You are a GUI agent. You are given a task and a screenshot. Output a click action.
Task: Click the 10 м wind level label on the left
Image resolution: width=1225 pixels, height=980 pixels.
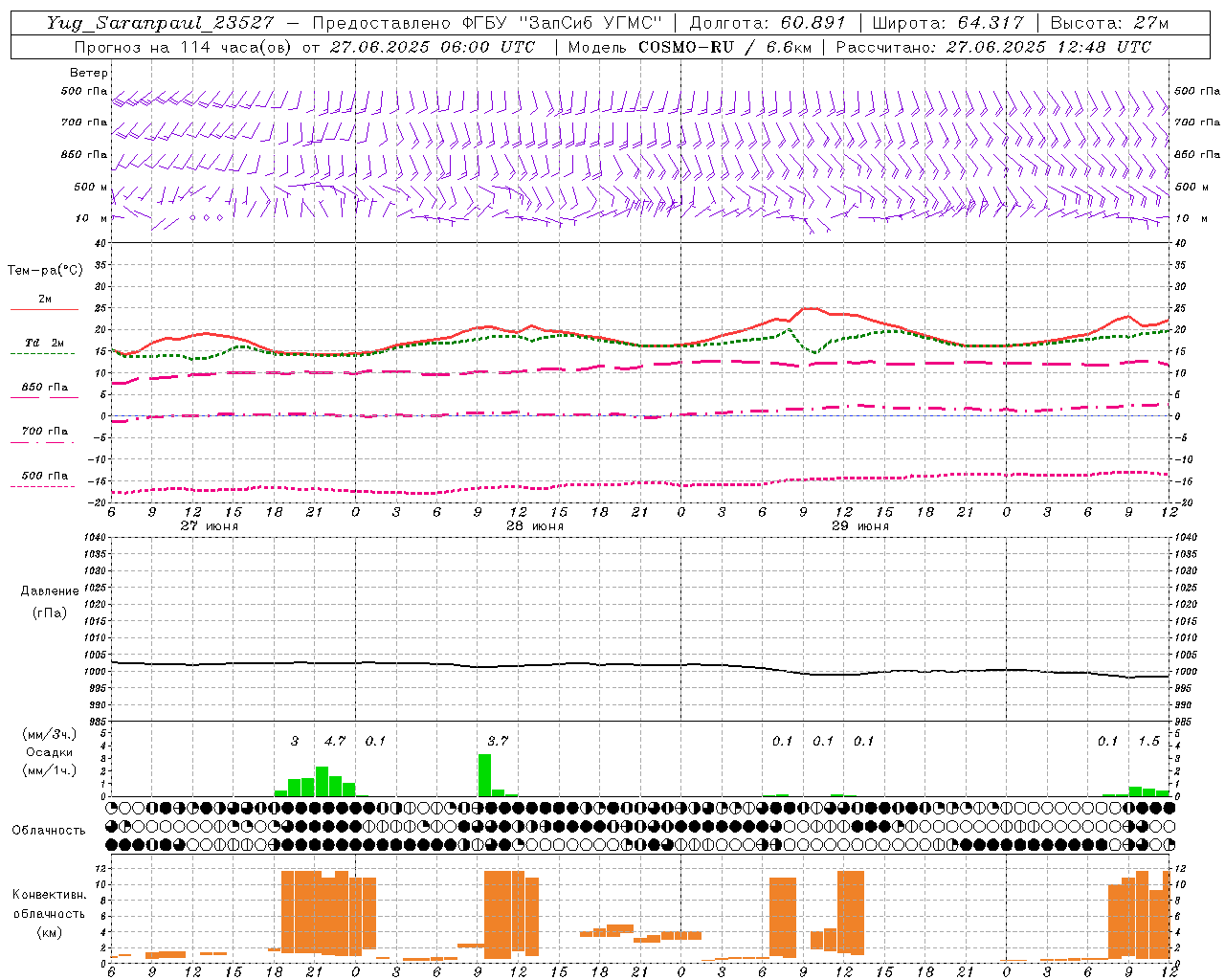tap(92, 218)
